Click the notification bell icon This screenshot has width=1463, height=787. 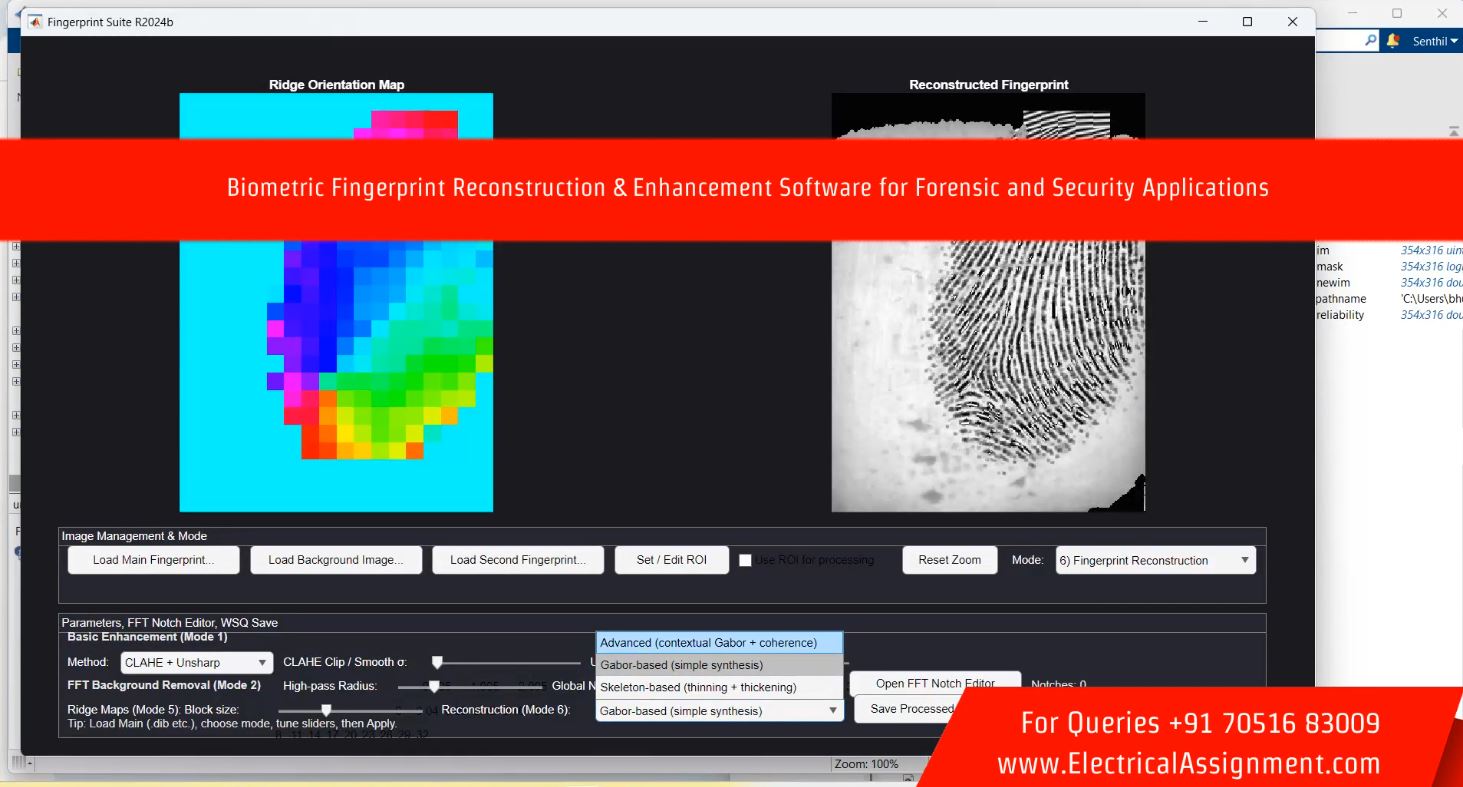1393,41
